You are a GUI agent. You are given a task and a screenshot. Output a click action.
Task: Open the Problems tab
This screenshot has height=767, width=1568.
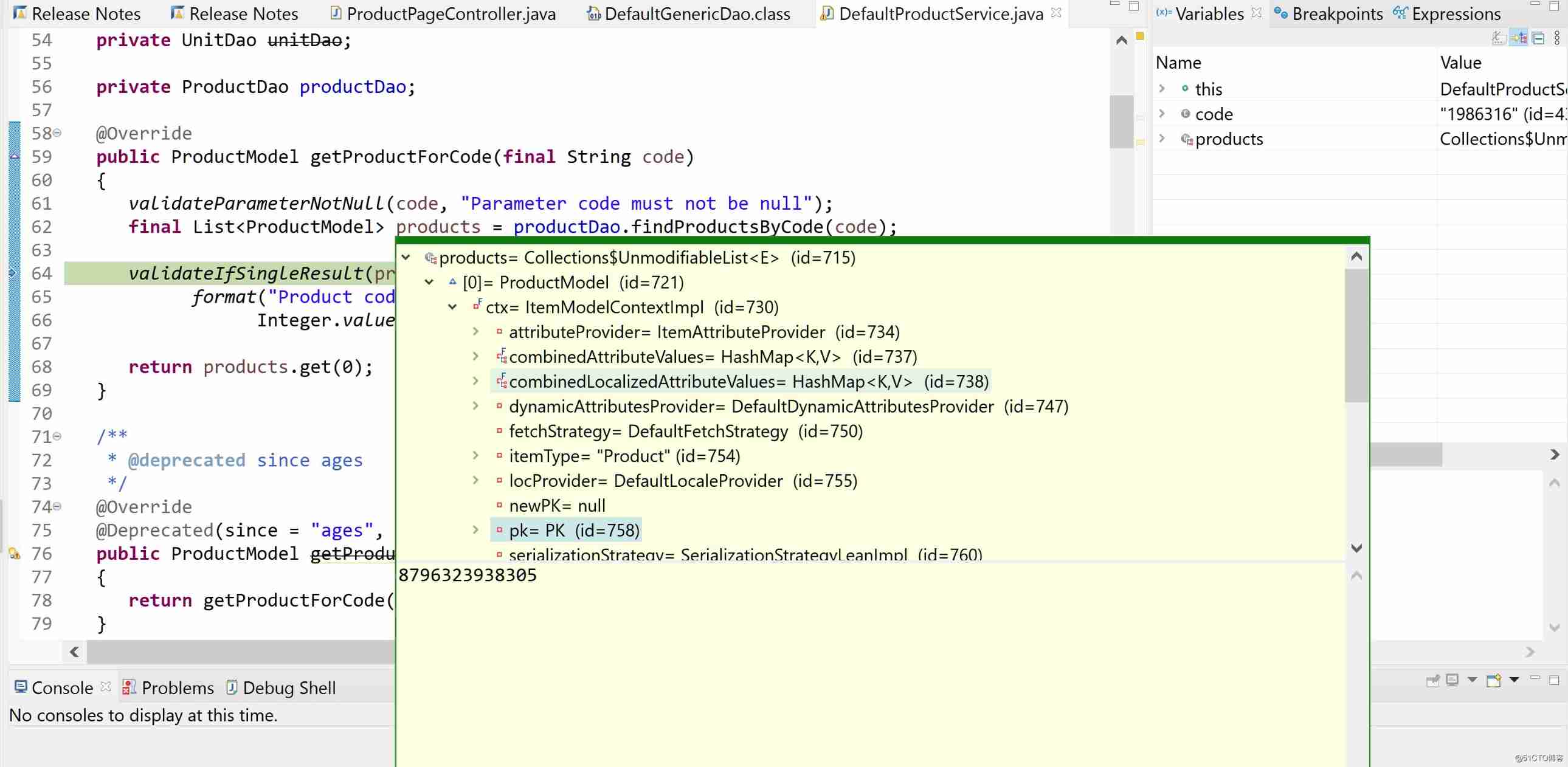pos(168,687)
